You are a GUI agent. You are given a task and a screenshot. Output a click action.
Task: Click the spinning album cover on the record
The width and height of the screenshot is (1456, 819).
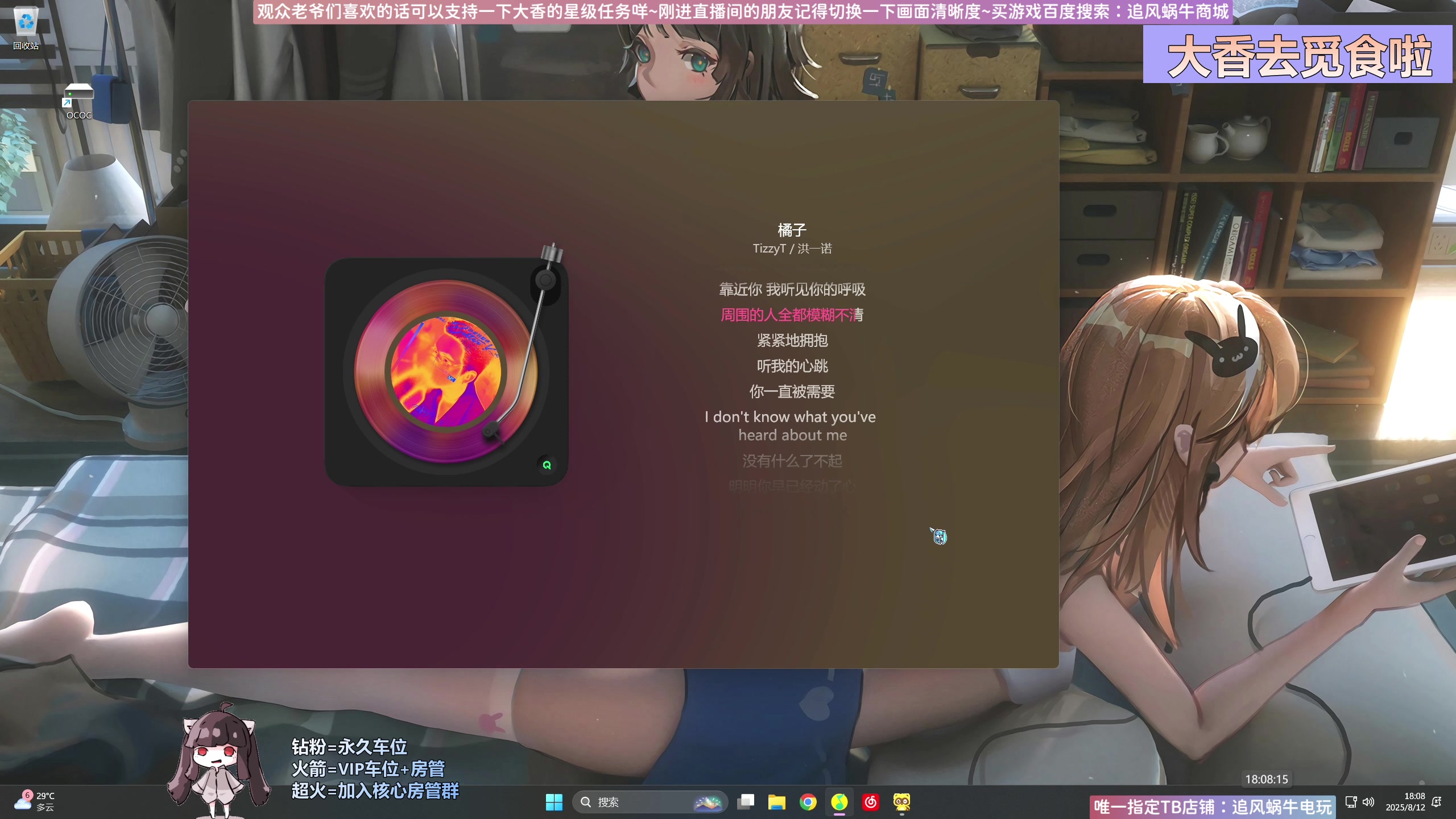[x=446, y=371]
